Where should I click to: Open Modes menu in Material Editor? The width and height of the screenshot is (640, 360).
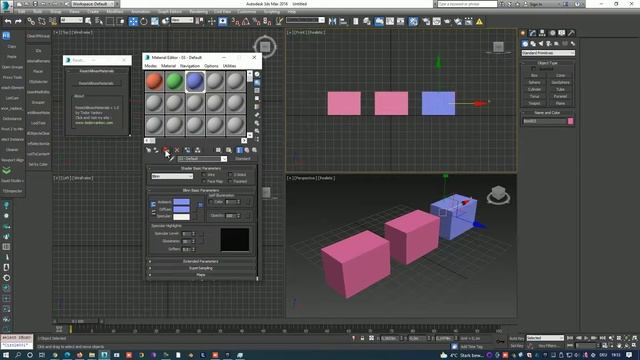coord(151,66)
